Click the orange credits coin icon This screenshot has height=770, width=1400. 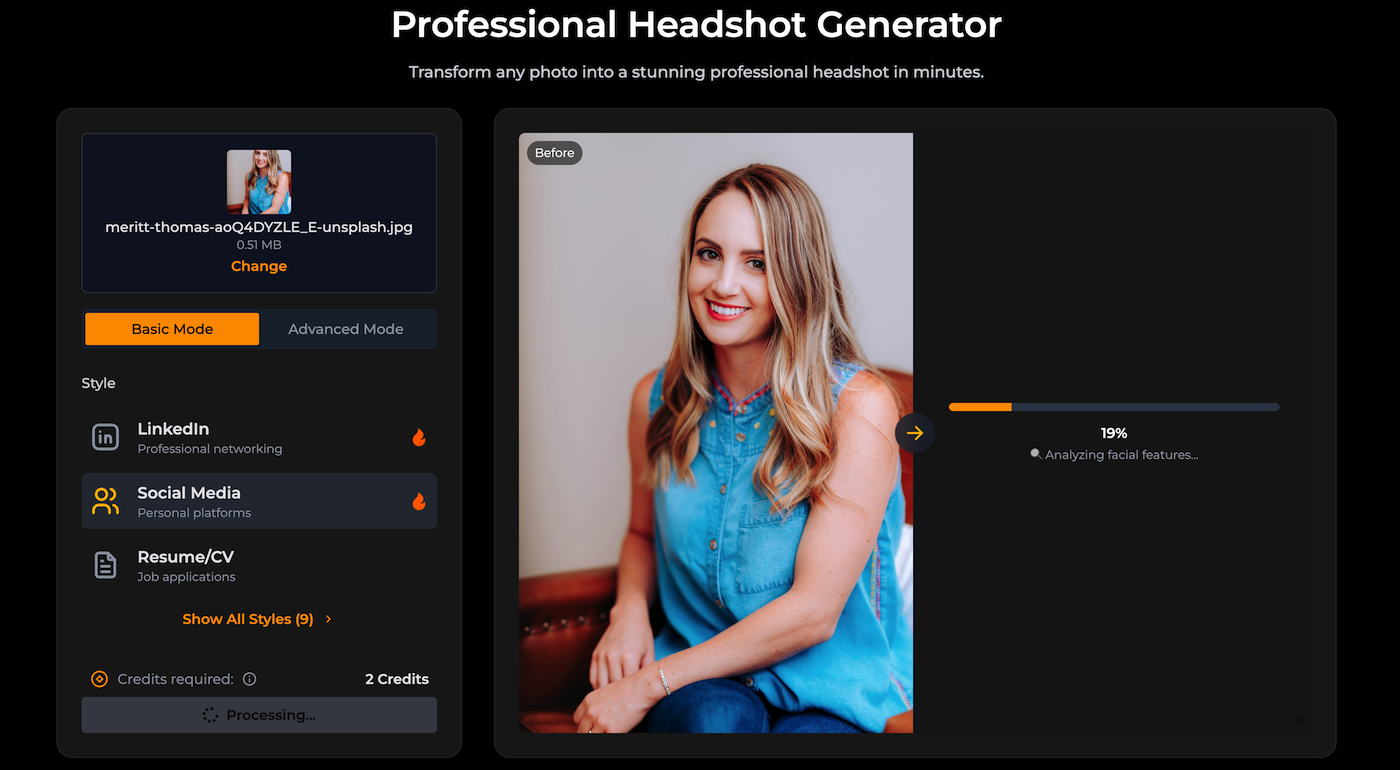[x=99, y=679]
